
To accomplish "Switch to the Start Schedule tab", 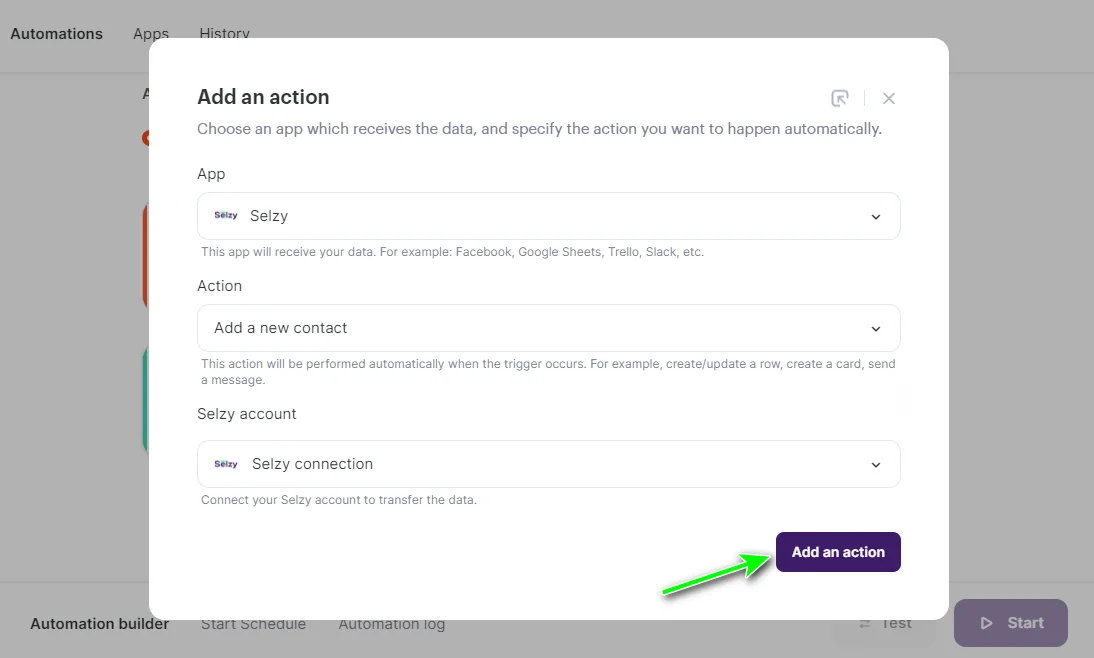I will point(253,623).
